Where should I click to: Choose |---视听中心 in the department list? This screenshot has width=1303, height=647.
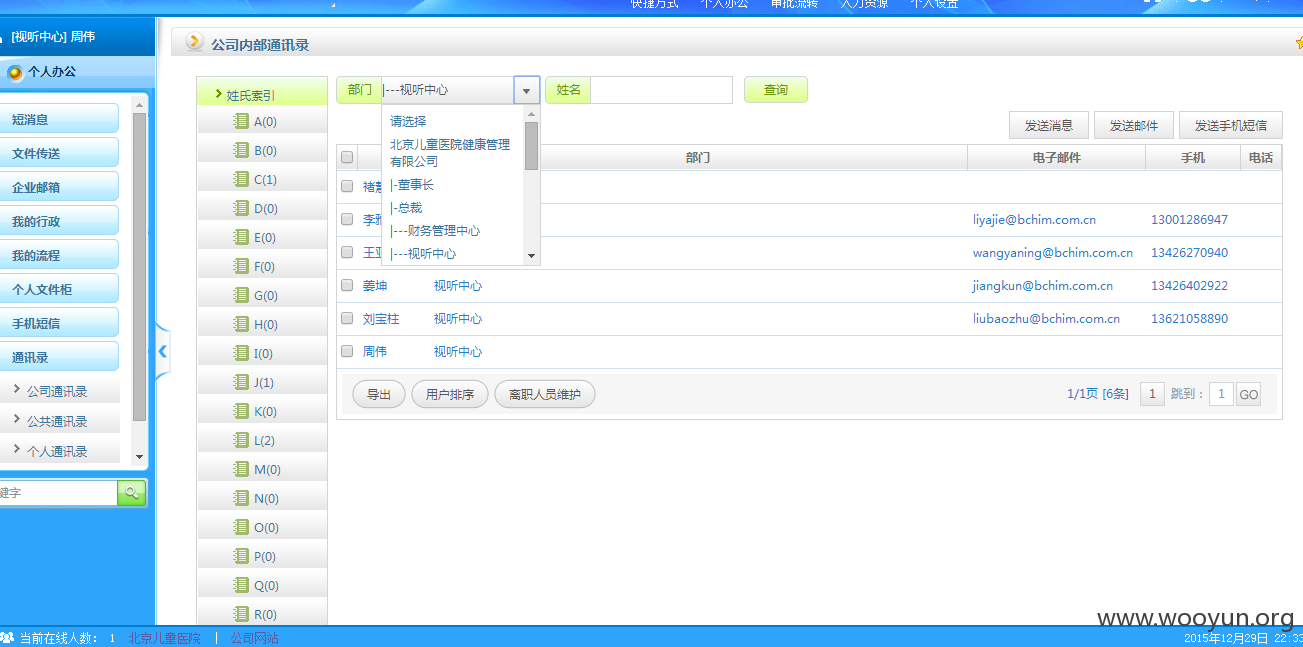(453, 254)
